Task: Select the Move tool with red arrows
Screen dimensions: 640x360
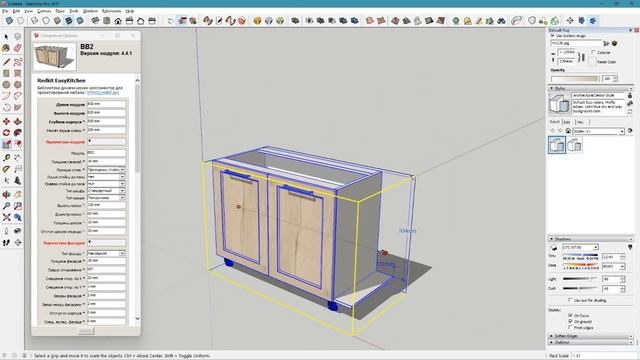Action: pyautogui.click(x=6, y=122)
